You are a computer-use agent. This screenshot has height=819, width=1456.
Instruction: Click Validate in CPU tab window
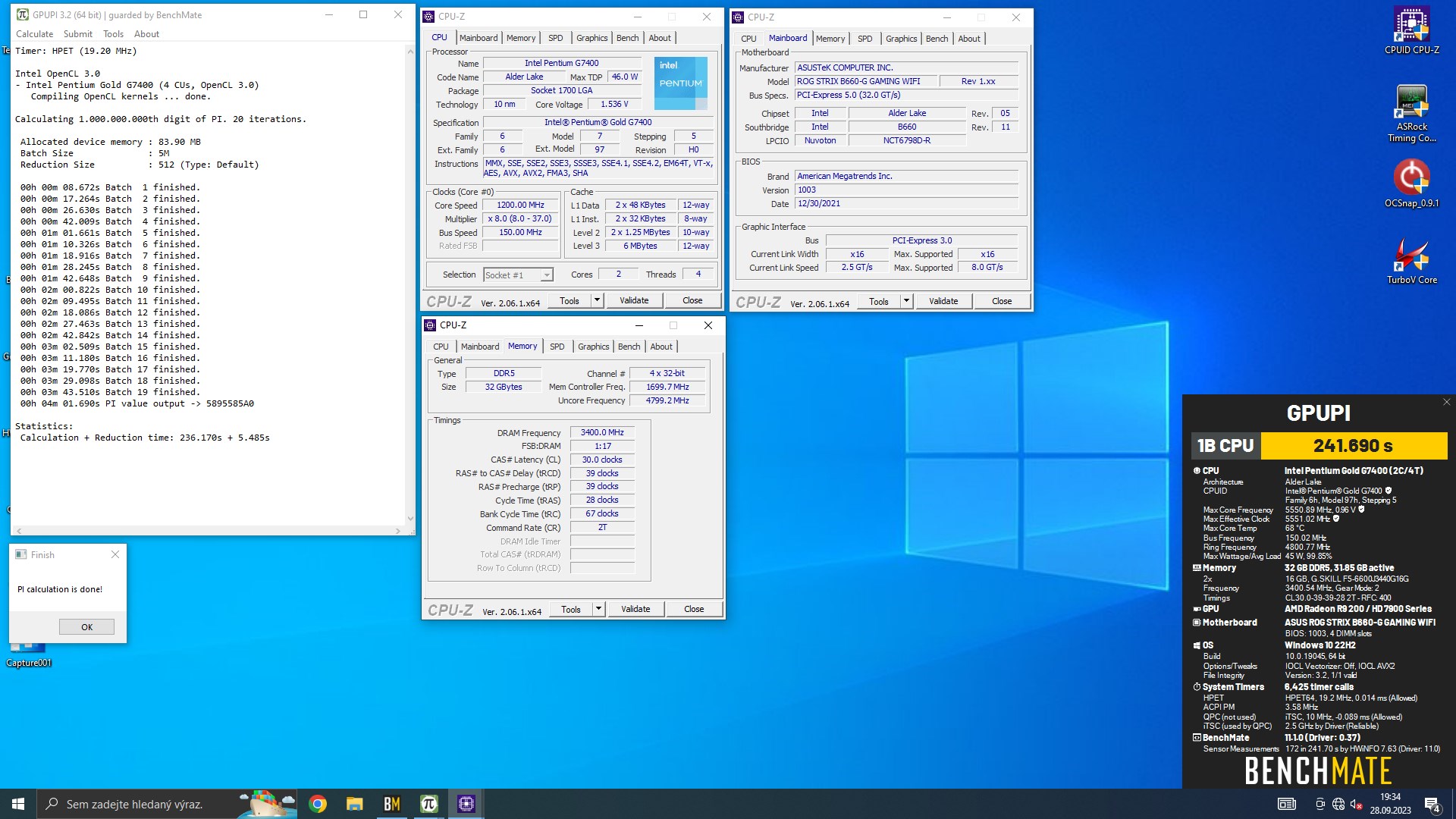click(634, 300)
